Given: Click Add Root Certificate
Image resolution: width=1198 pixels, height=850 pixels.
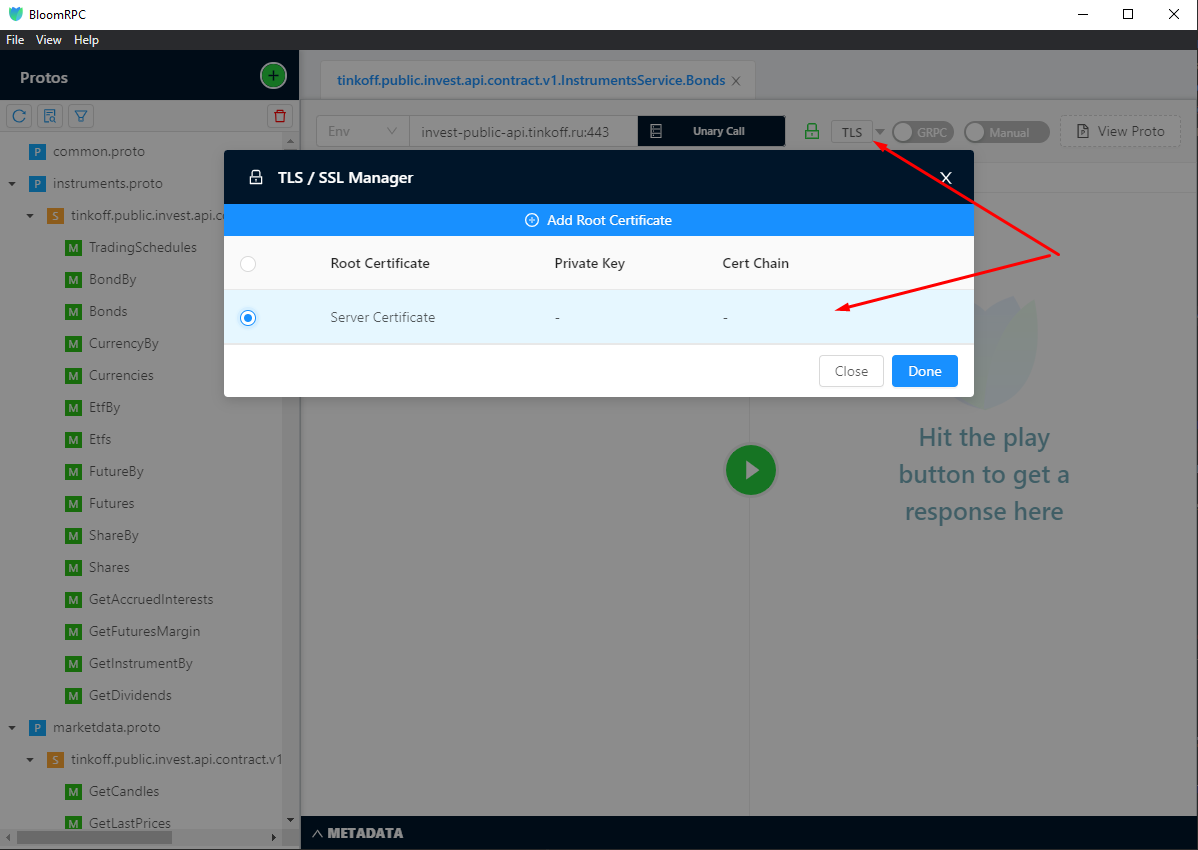Looking at the screenshot, I should click(598, 220).
